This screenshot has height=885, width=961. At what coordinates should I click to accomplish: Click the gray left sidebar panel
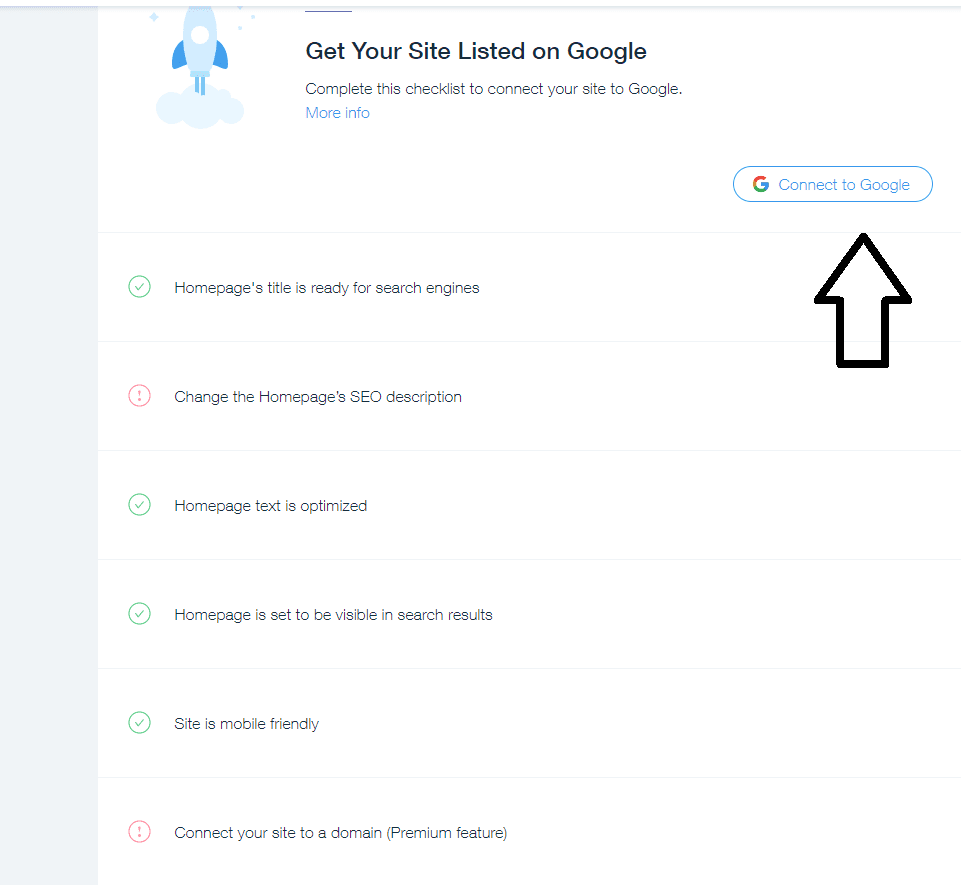tap(48, 450)
